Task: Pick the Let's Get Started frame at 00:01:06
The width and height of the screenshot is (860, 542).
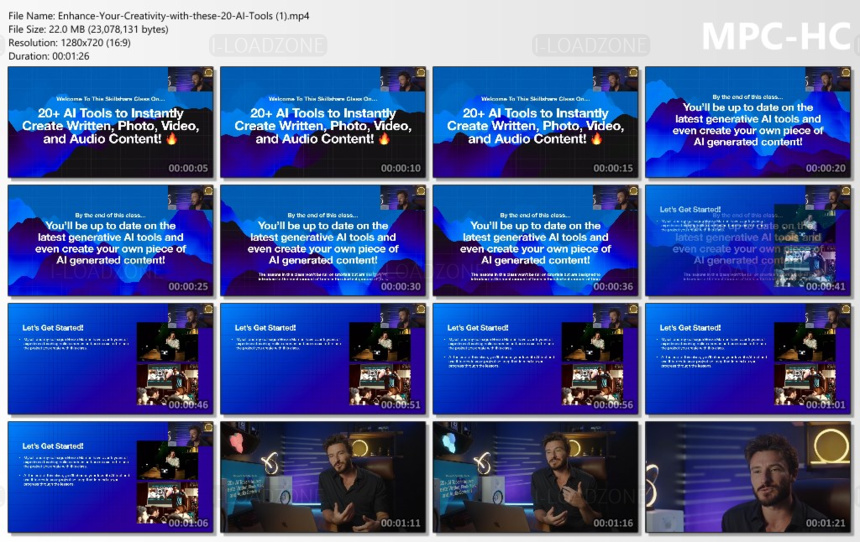Action: pyautogui.click(x=111, y=477)
